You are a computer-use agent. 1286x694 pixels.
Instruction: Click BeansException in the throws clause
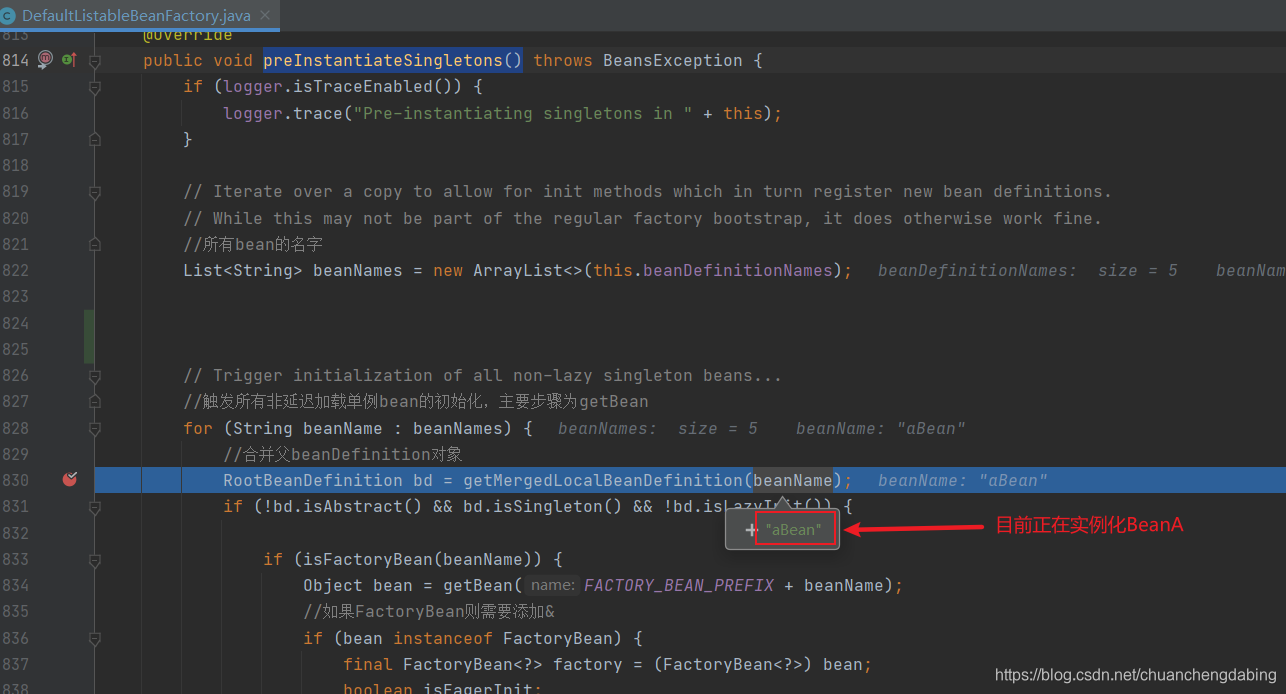(673, 60)
